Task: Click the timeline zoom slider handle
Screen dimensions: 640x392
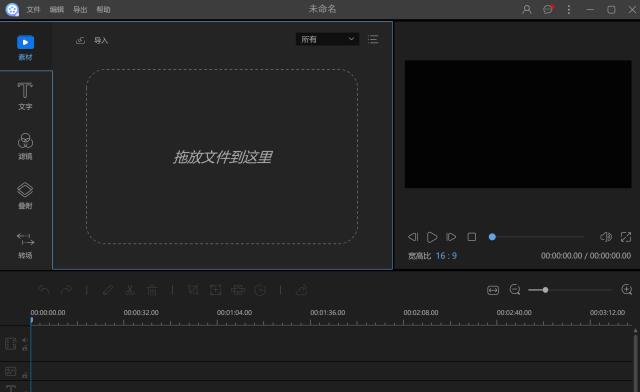Action: [x=545, y=290]
